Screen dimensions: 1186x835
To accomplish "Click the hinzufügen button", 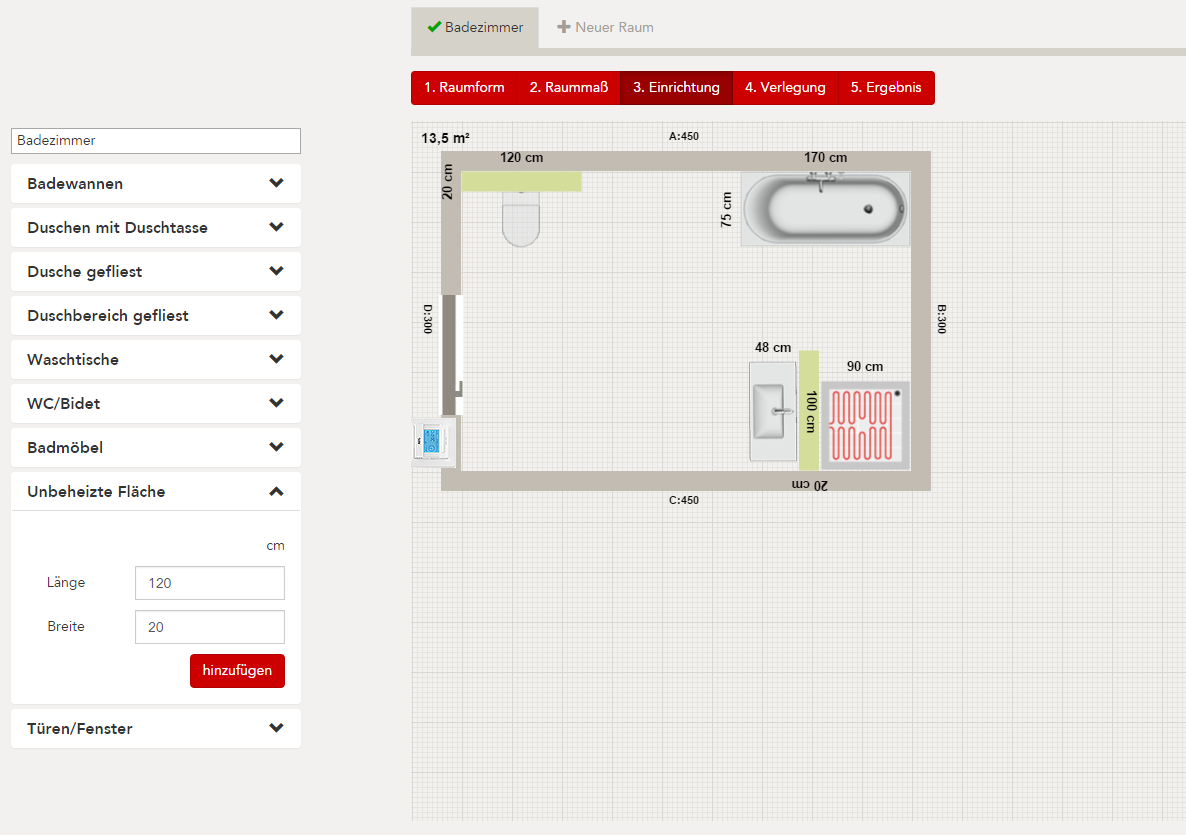I will (238, 671).
